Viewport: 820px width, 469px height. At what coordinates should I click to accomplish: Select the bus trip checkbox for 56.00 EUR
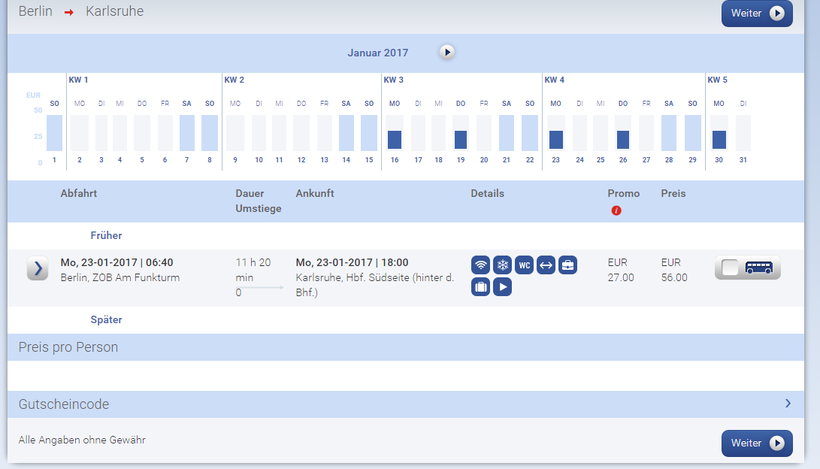tap(732, 268)
